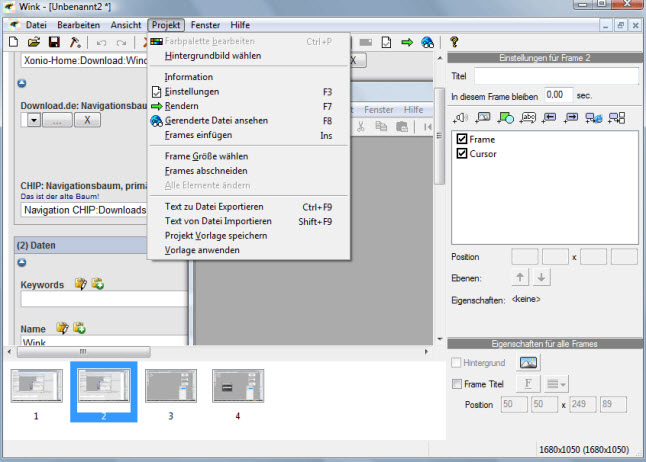646x462 pixels.
Task: View rendered output via globe toolbar icon
Action: tap(427, 42)
